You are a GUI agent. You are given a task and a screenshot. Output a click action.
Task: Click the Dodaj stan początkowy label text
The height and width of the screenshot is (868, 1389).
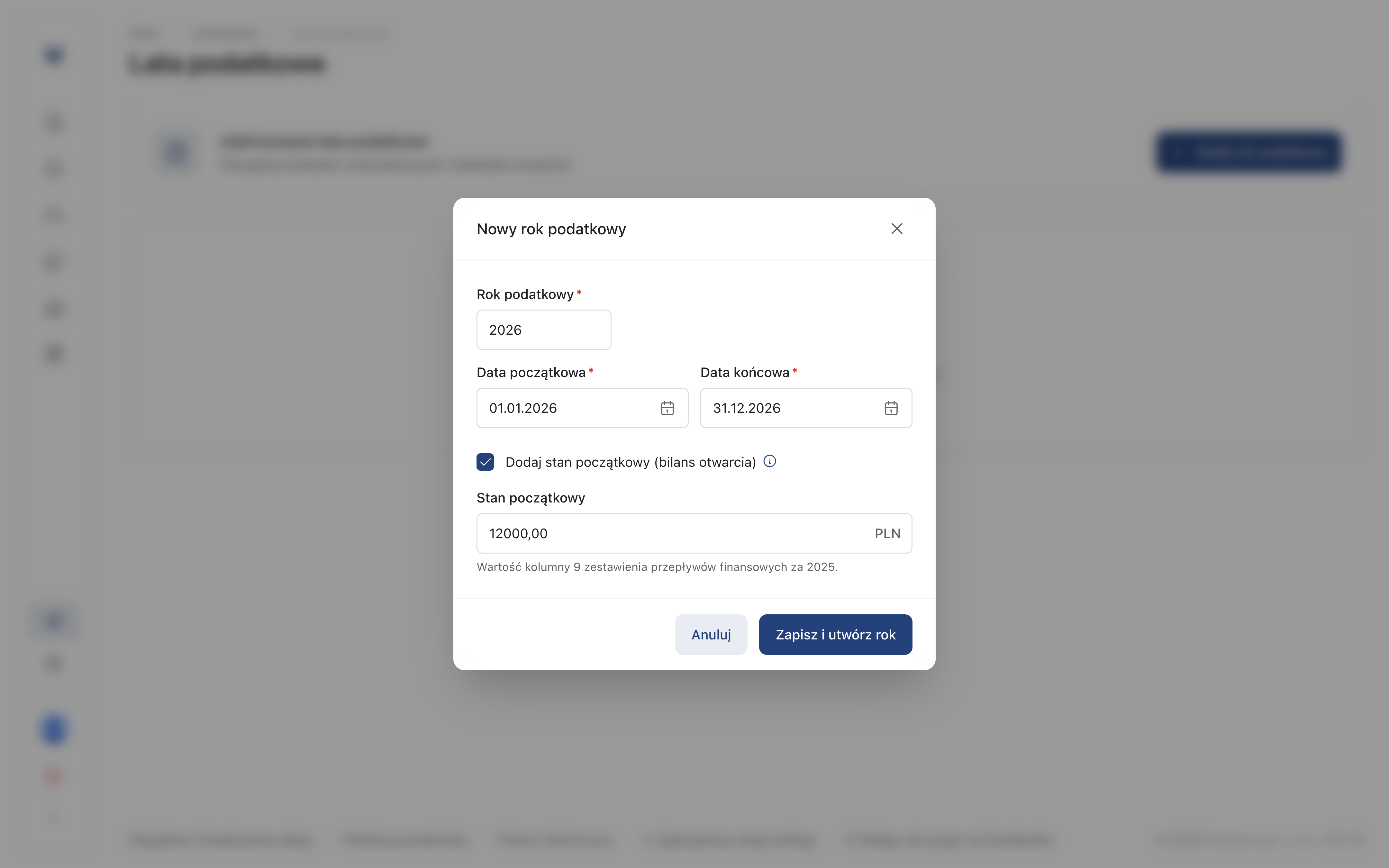point(630,462)
